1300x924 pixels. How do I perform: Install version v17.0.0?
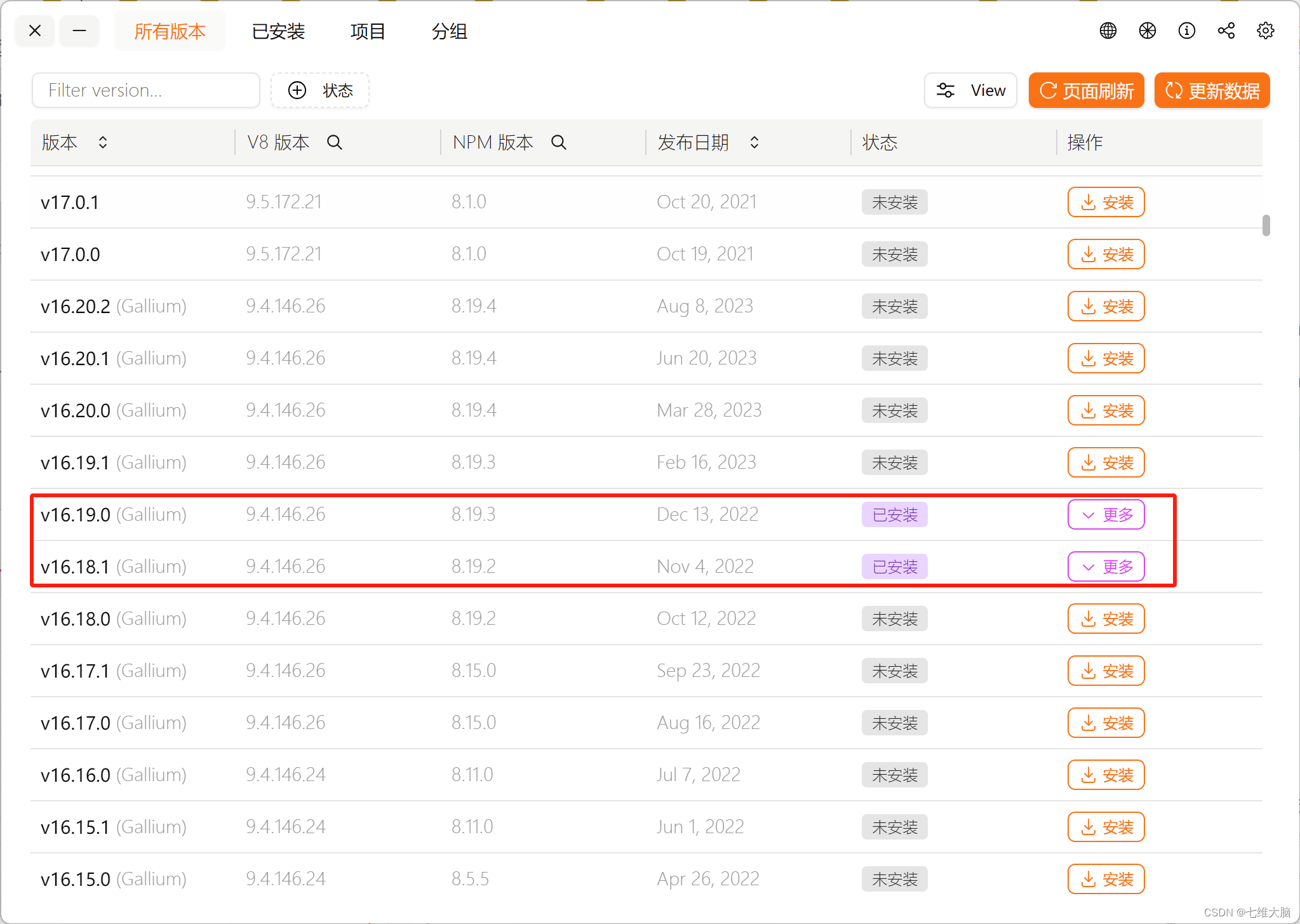point(1106,254)
